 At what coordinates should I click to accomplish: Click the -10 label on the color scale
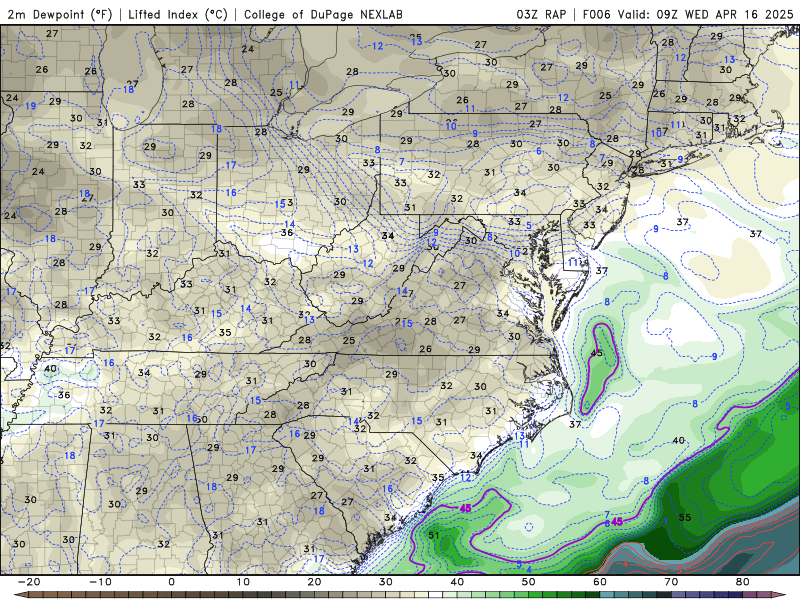[x=100, y=582]
